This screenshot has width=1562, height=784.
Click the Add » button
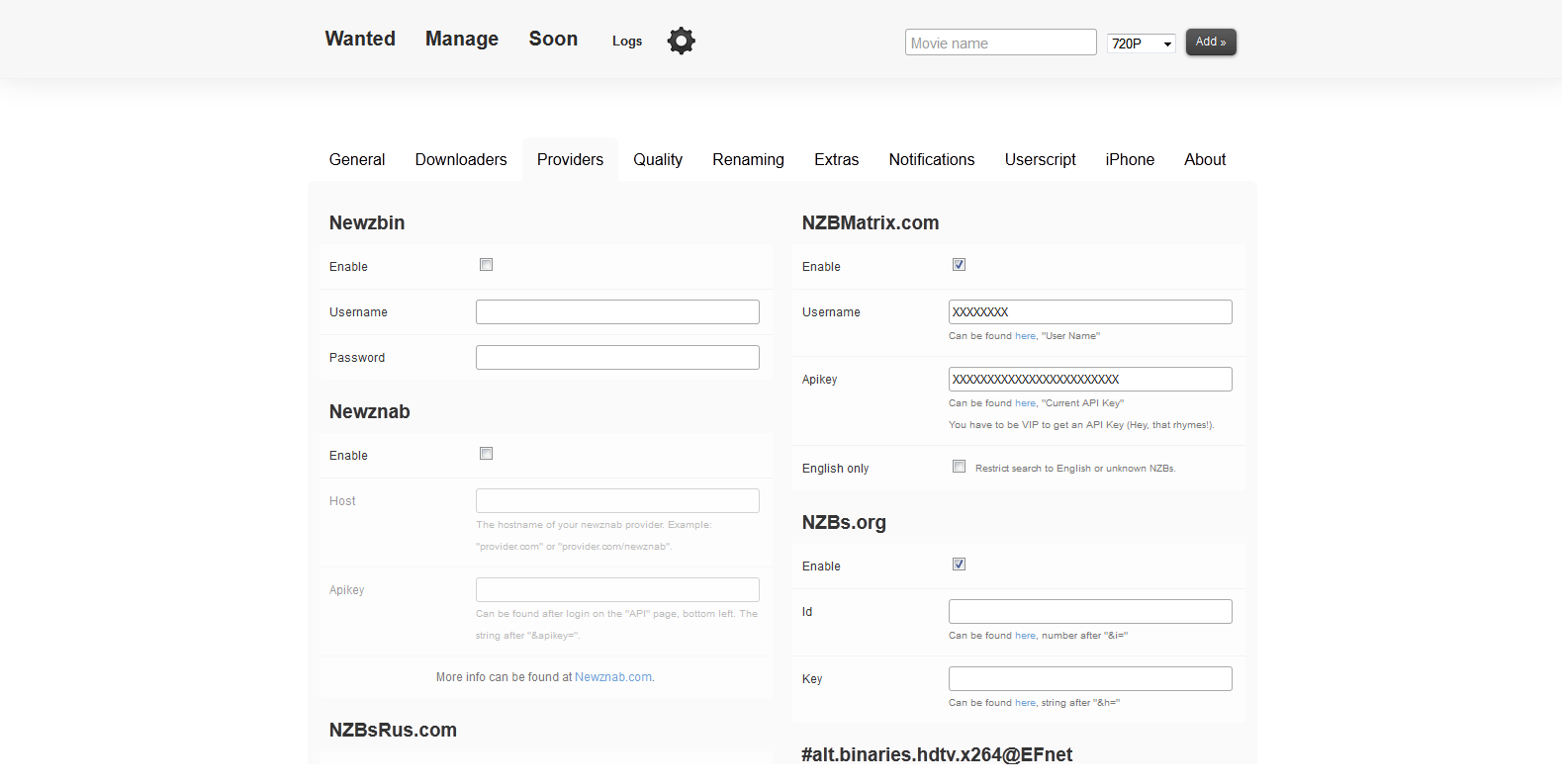pyautogui.click(x=1211, y=42)
